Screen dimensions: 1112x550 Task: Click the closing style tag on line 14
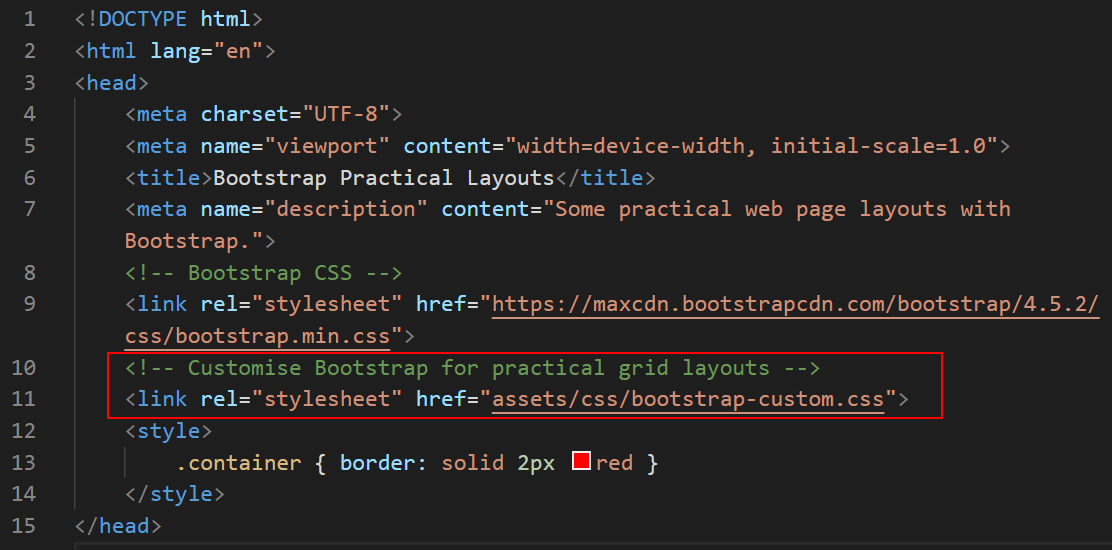(175, 494)
